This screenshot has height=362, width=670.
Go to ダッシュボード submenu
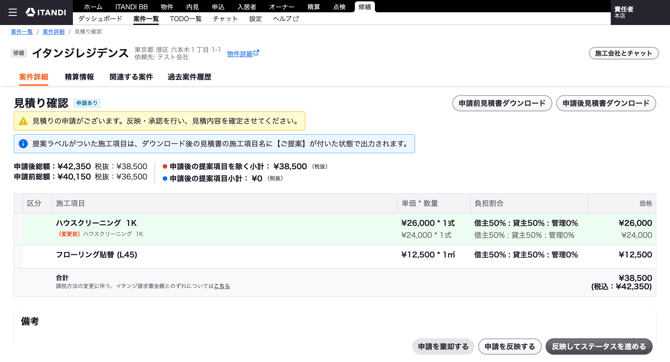click(100, 19)
